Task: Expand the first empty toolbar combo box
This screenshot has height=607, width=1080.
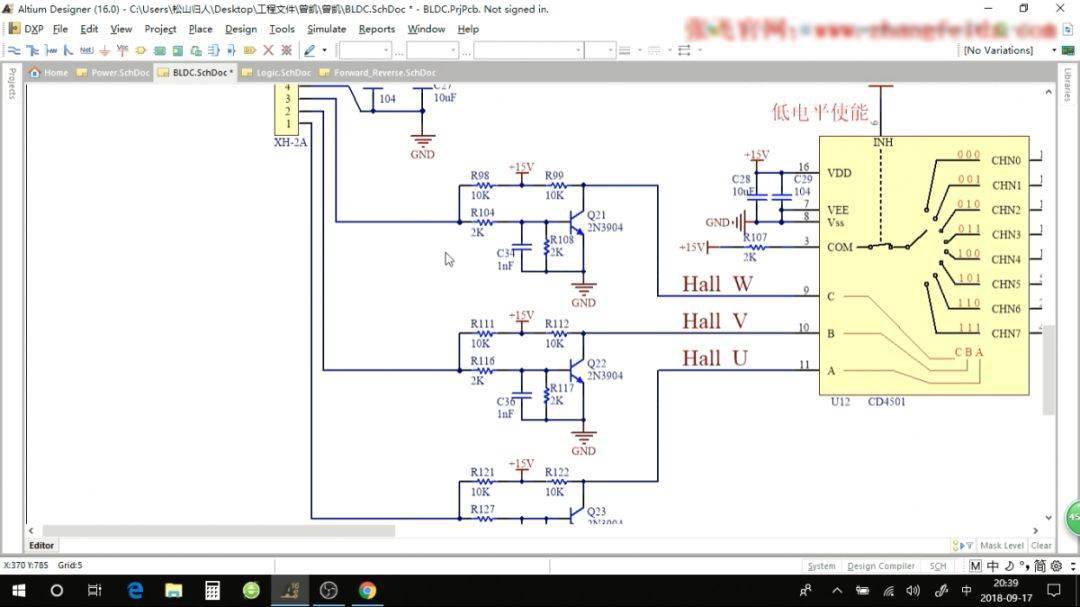Action: click(385, 50)
